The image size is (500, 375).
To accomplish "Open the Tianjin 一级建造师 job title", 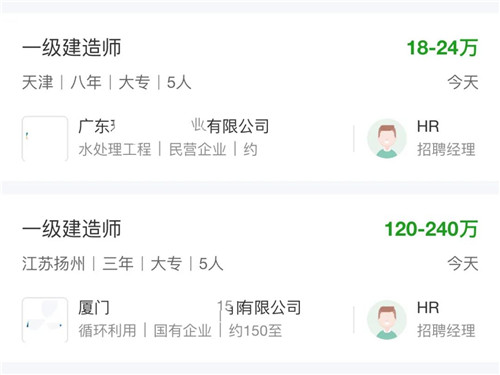I will [x=72, y=48].
